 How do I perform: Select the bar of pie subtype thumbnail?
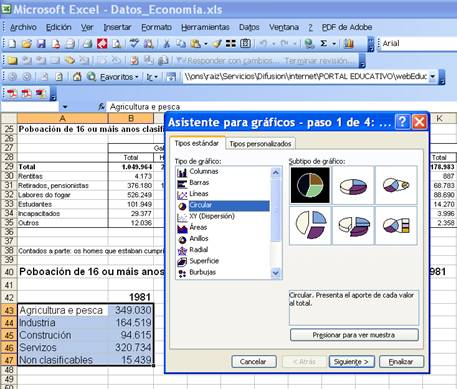point(396,225)
